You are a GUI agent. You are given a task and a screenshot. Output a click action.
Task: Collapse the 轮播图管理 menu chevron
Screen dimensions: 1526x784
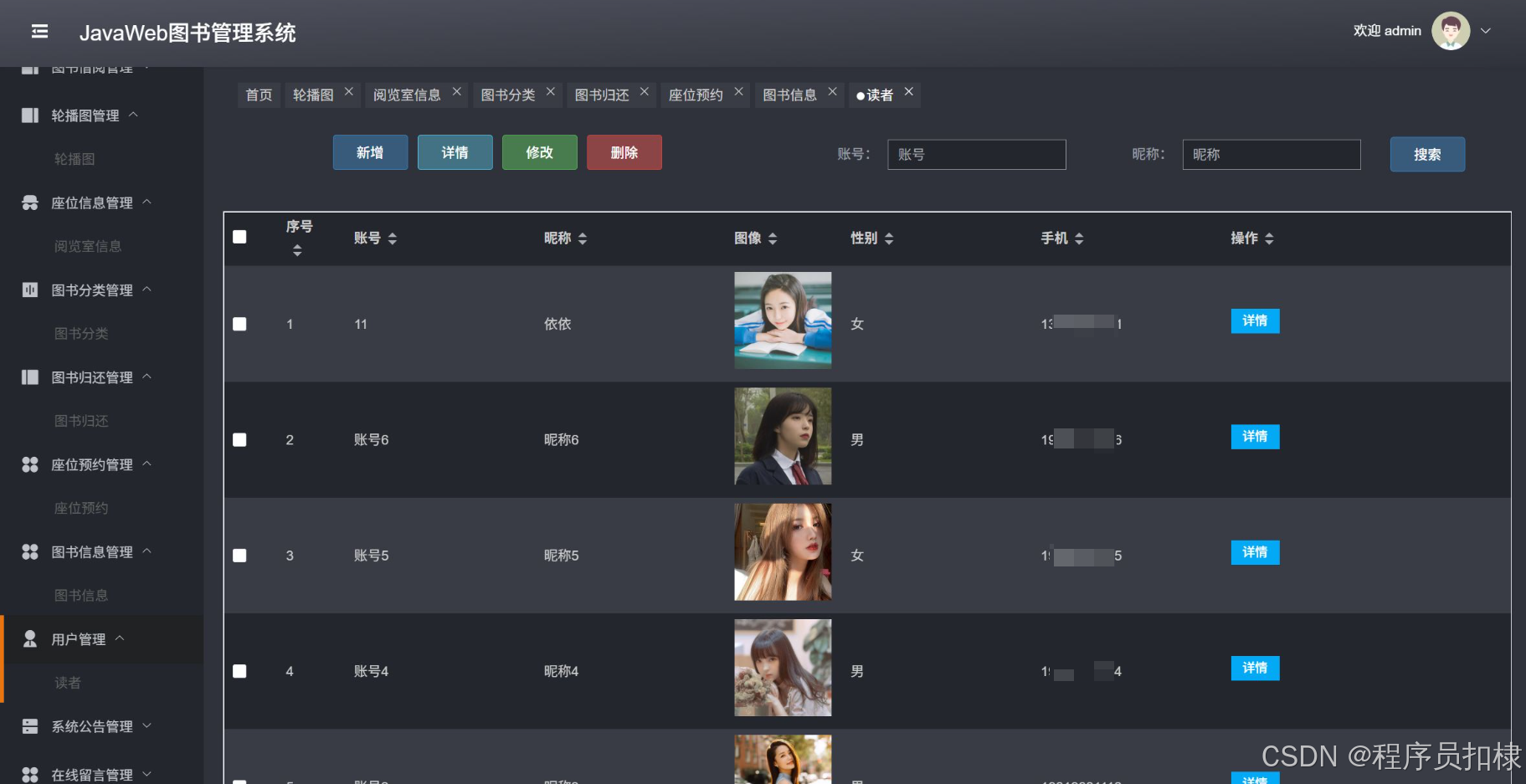(133, 115)
